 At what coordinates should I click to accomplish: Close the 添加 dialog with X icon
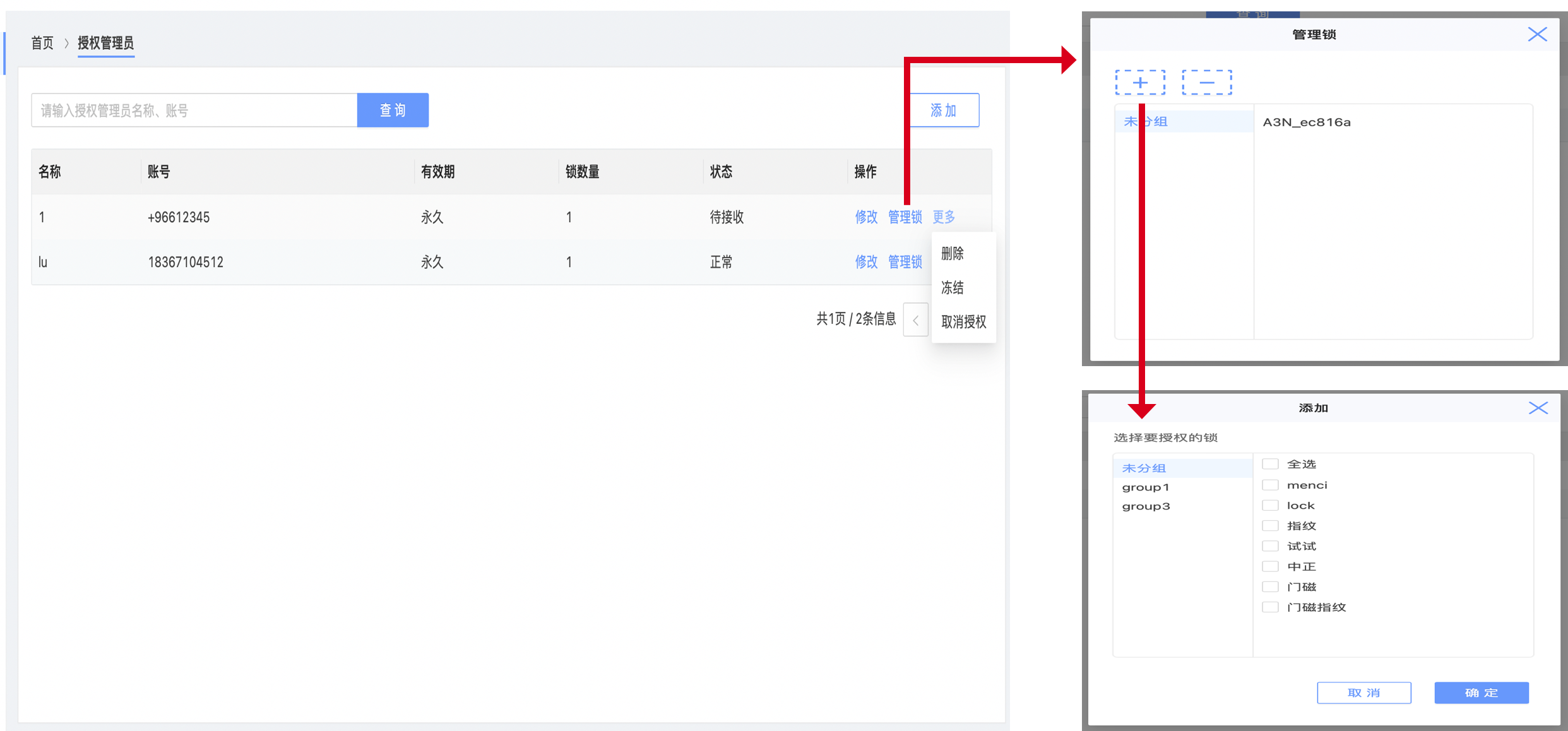point(1538,408)
